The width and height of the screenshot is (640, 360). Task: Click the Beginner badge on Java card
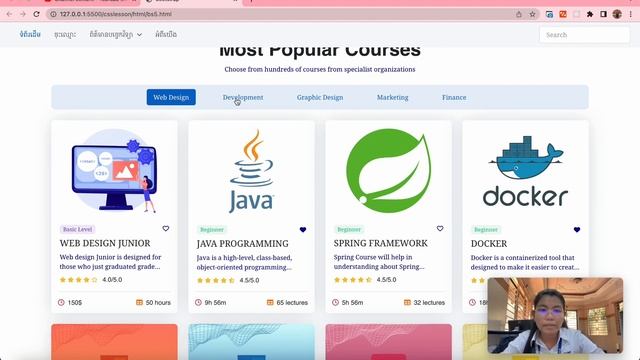[x=212, y=230]
